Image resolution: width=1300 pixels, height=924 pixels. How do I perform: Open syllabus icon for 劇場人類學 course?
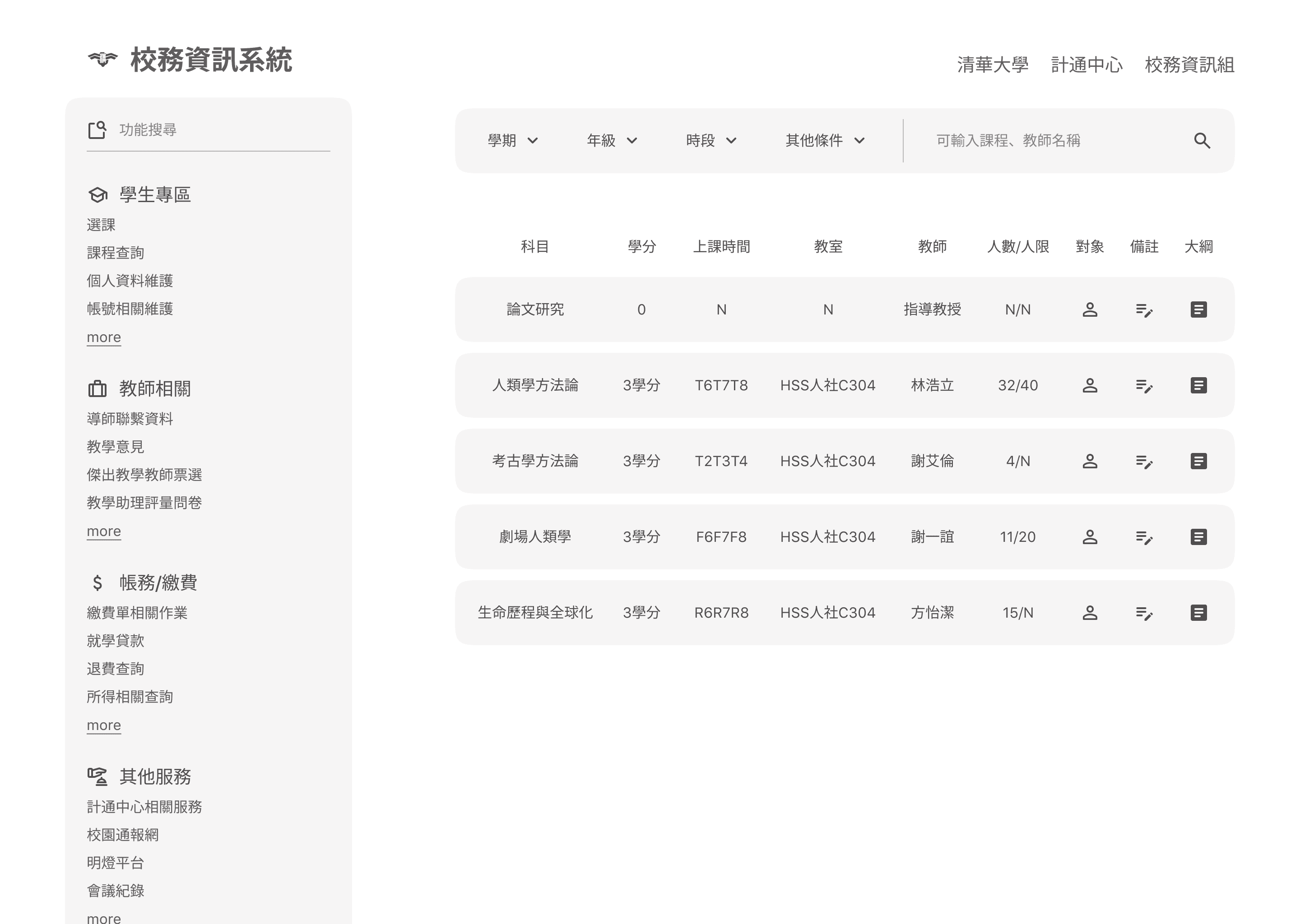(x=1198, y=537)
